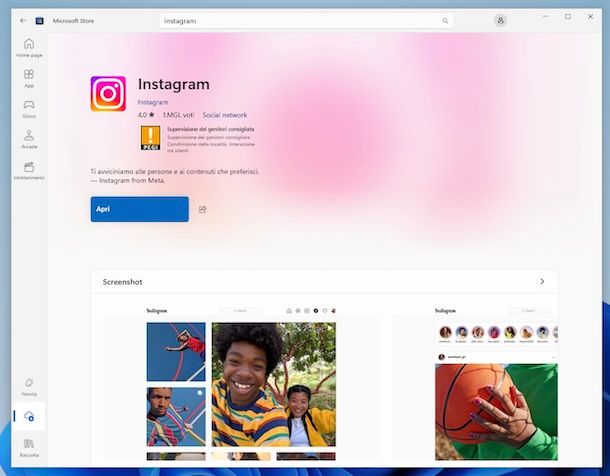Minimize the Microsoft Store window

[545, 17]
